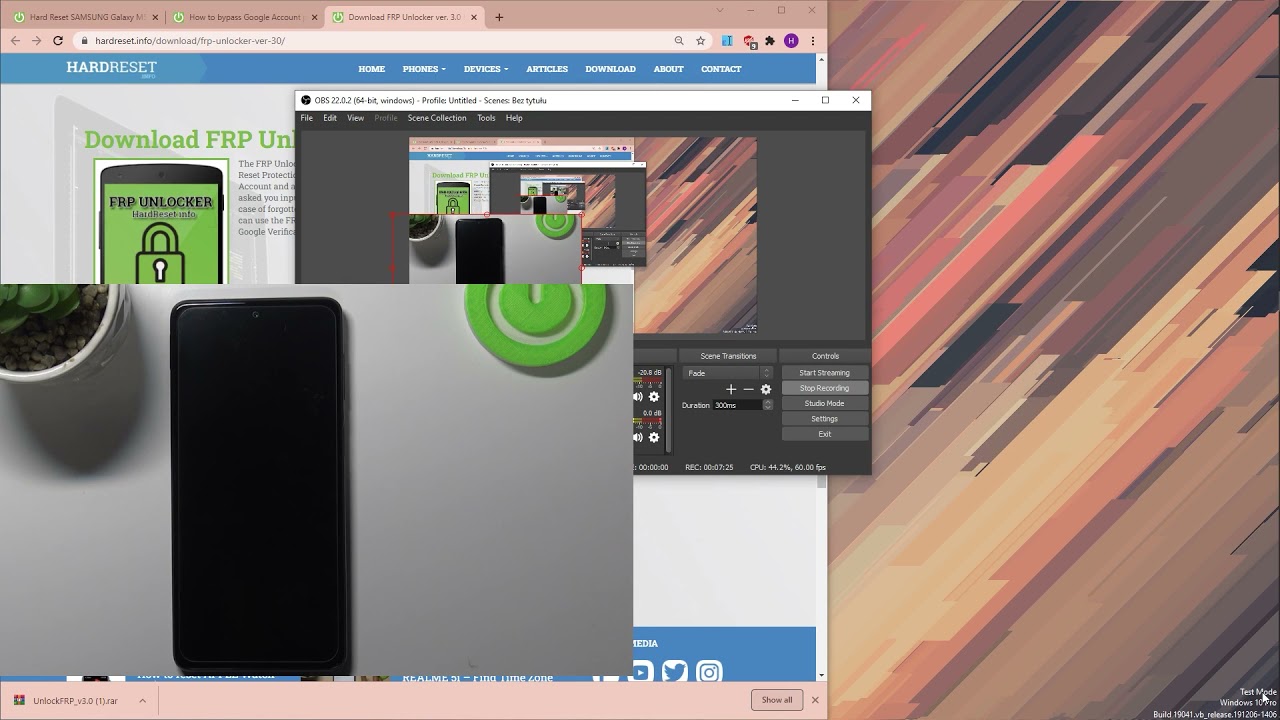
Task: Click the FRP Unlocker phone image
Action: point(162,221)
